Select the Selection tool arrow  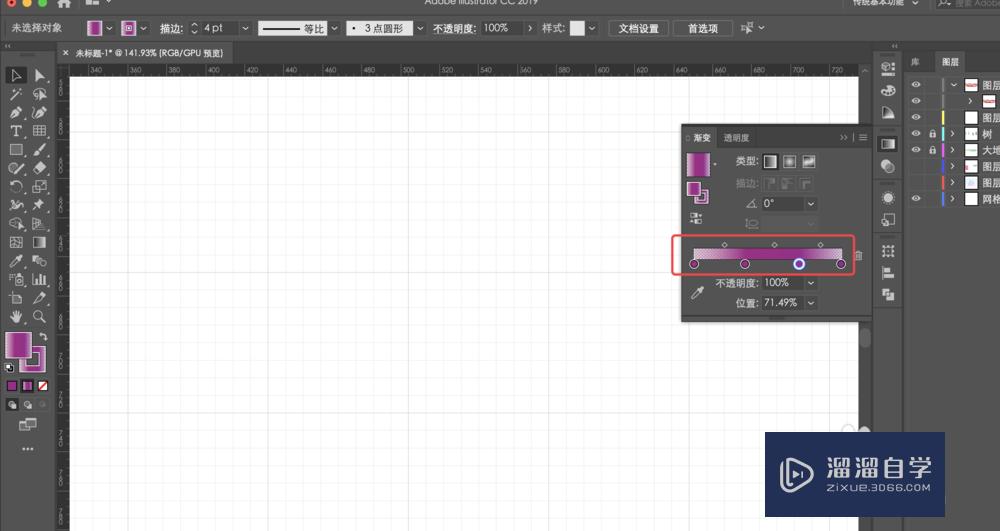[16, 75]
